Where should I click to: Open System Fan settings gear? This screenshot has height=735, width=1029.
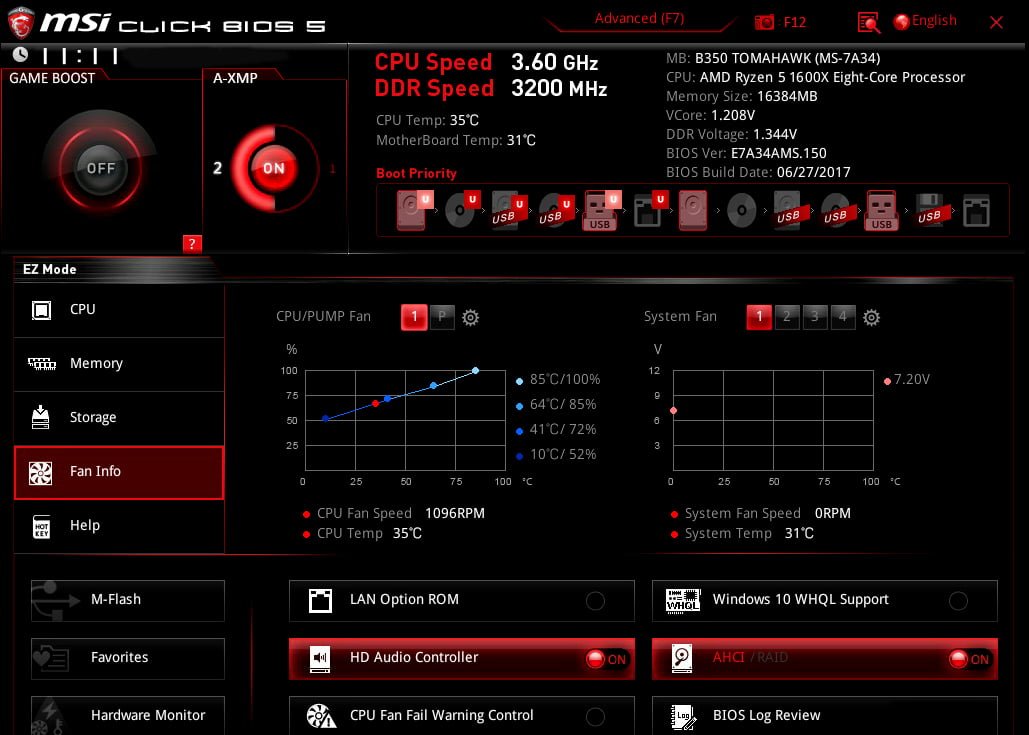tap(871, 318)
